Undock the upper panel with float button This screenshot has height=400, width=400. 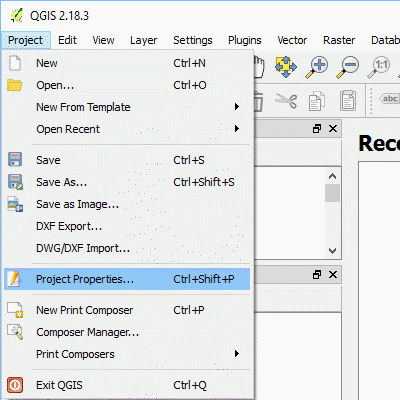[317, 129]
